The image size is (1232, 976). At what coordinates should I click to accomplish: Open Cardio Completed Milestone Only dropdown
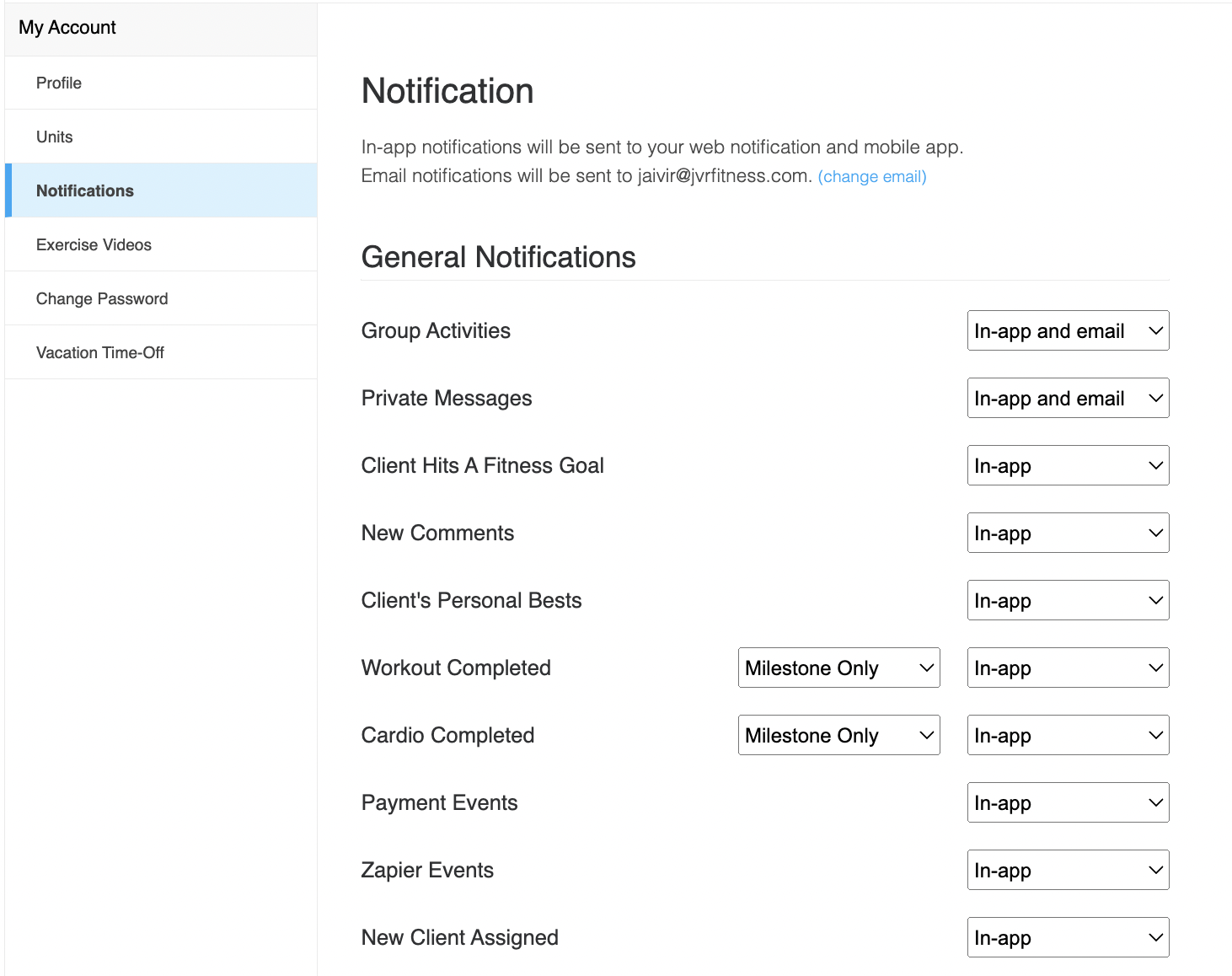point(838,735)
